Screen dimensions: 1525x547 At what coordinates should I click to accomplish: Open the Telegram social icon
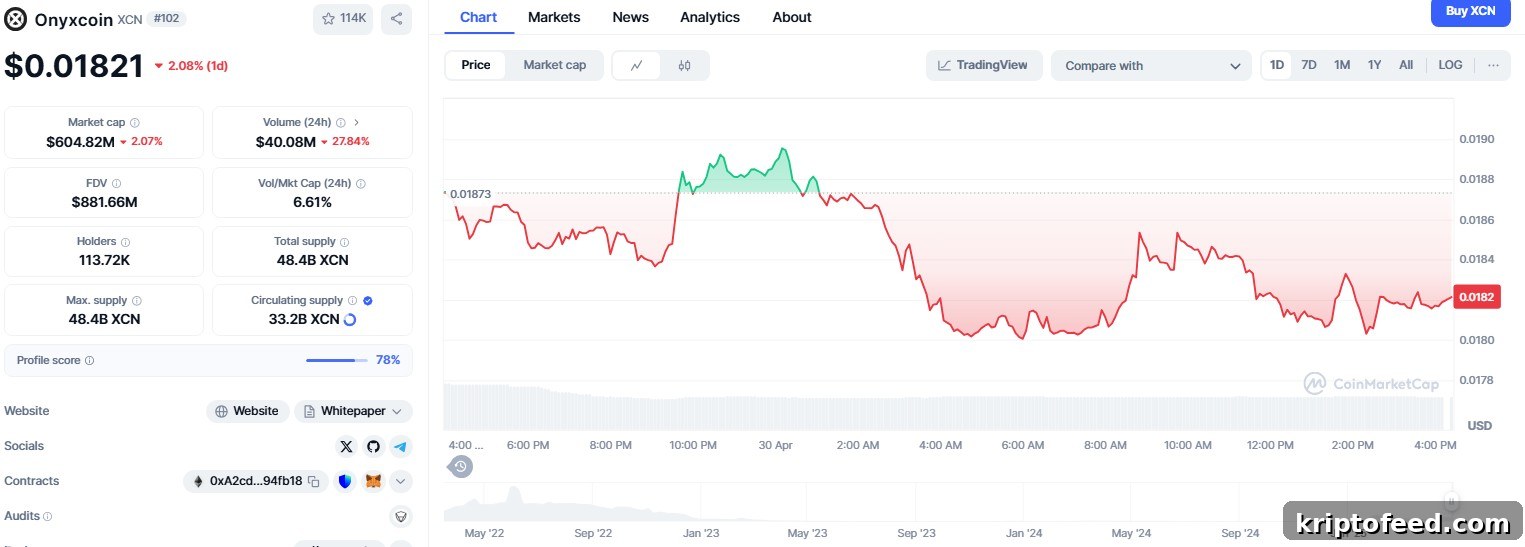tap(400, 446)
